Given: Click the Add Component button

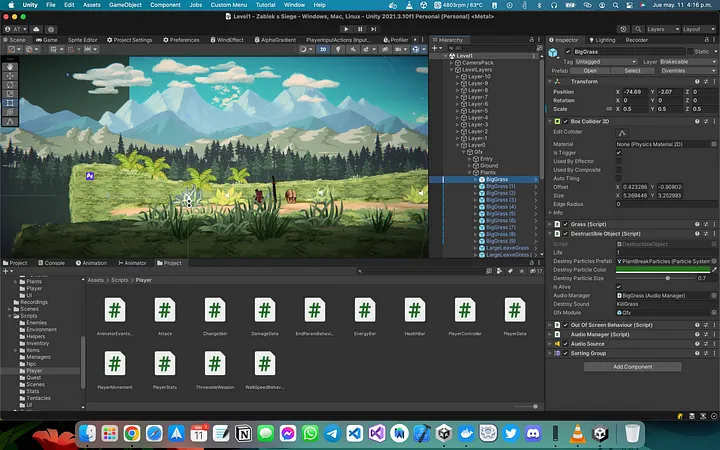Looking at the screenshot, I should tap(632, 366).
